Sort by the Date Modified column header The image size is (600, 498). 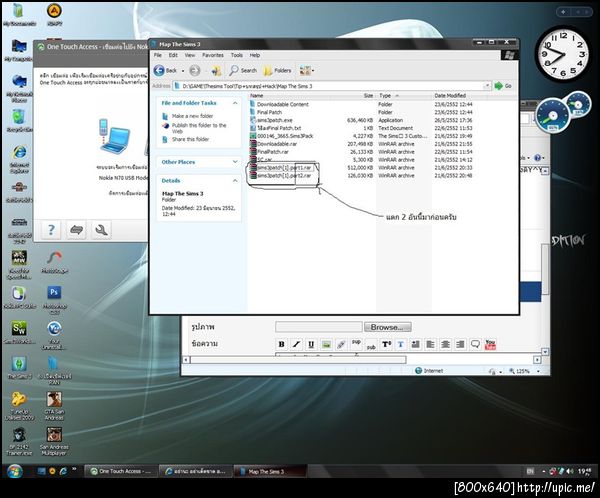(450, 95)
